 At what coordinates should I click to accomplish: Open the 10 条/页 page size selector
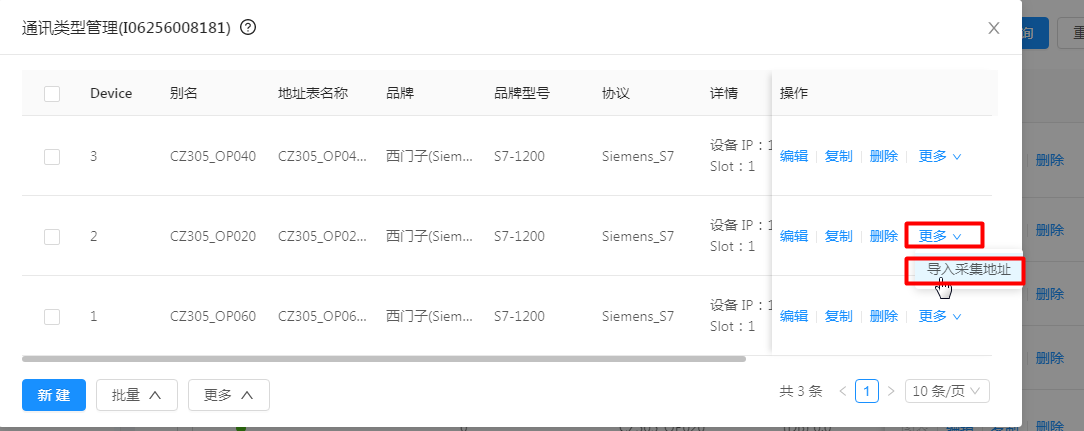(x=946, y=391)
